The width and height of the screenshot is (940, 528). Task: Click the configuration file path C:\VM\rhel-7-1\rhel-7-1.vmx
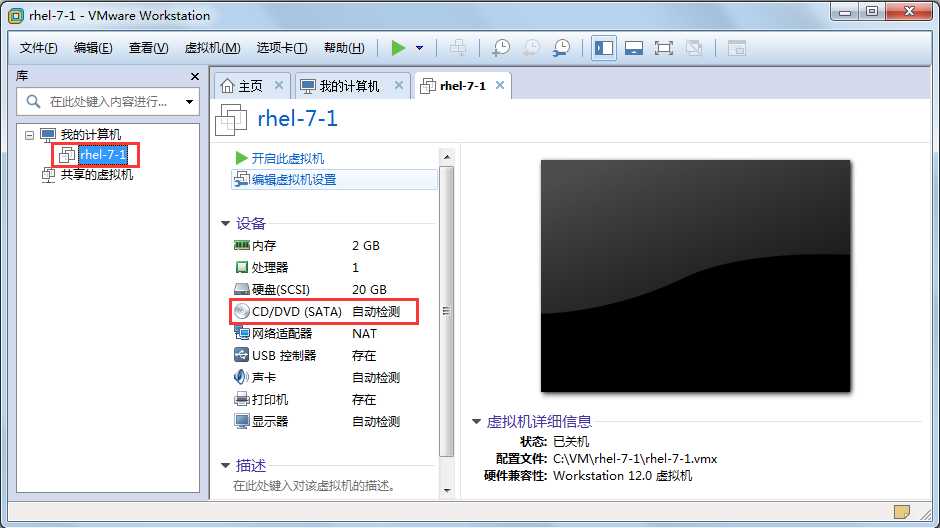635,458
